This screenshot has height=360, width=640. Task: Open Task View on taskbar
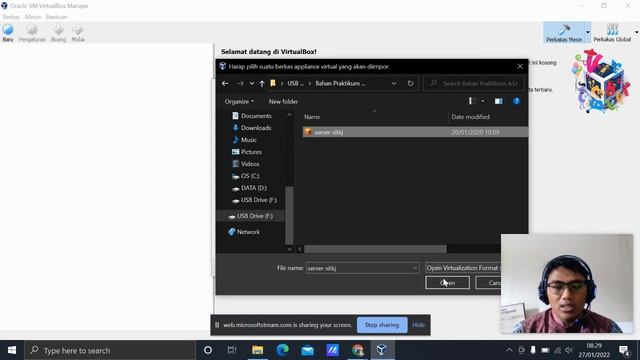coord(232,350)
